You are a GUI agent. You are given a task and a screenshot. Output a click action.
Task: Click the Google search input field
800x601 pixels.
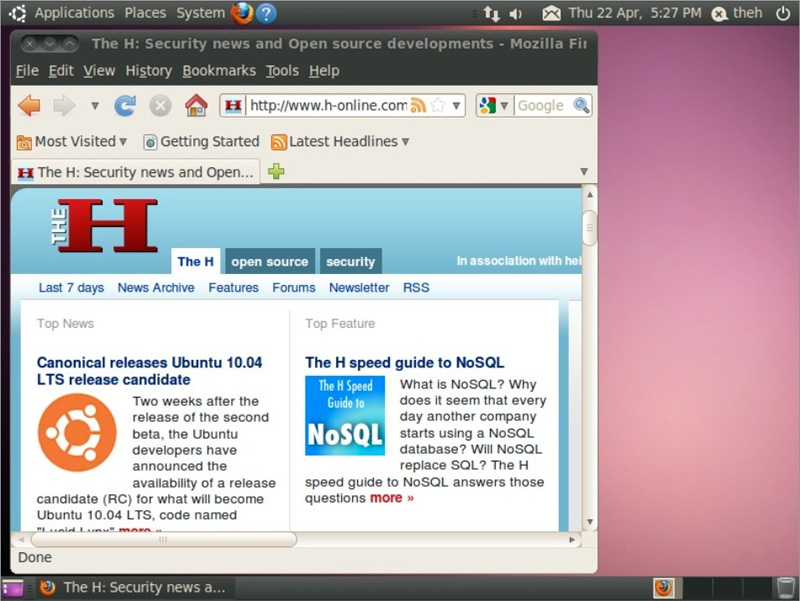click(542, 106)
